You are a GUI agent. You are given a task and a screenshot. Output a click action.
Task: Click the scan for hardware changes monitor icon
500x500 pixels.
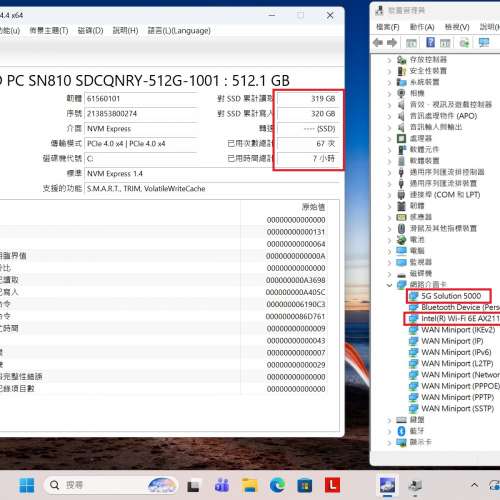click(484, 43)
